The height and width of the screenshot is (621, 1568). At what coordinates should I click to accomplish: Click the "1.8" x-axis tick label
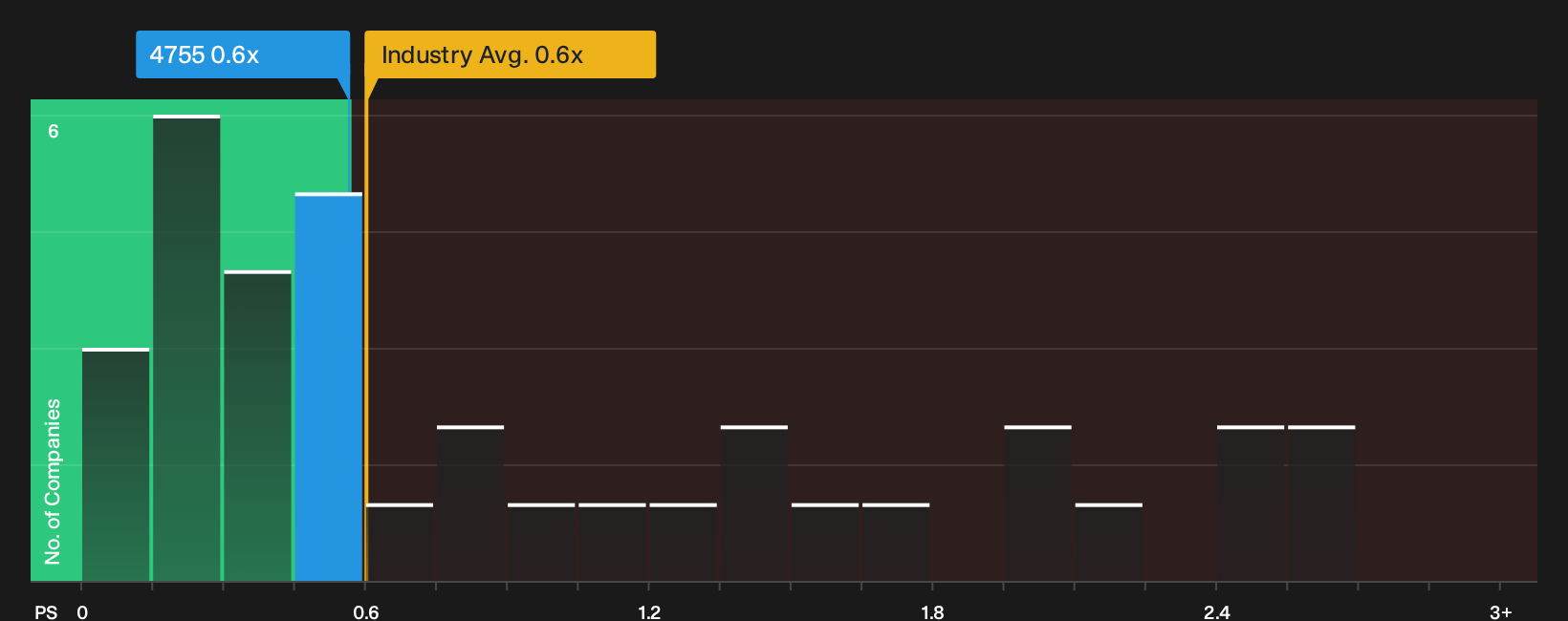click(x=932, y=611)
